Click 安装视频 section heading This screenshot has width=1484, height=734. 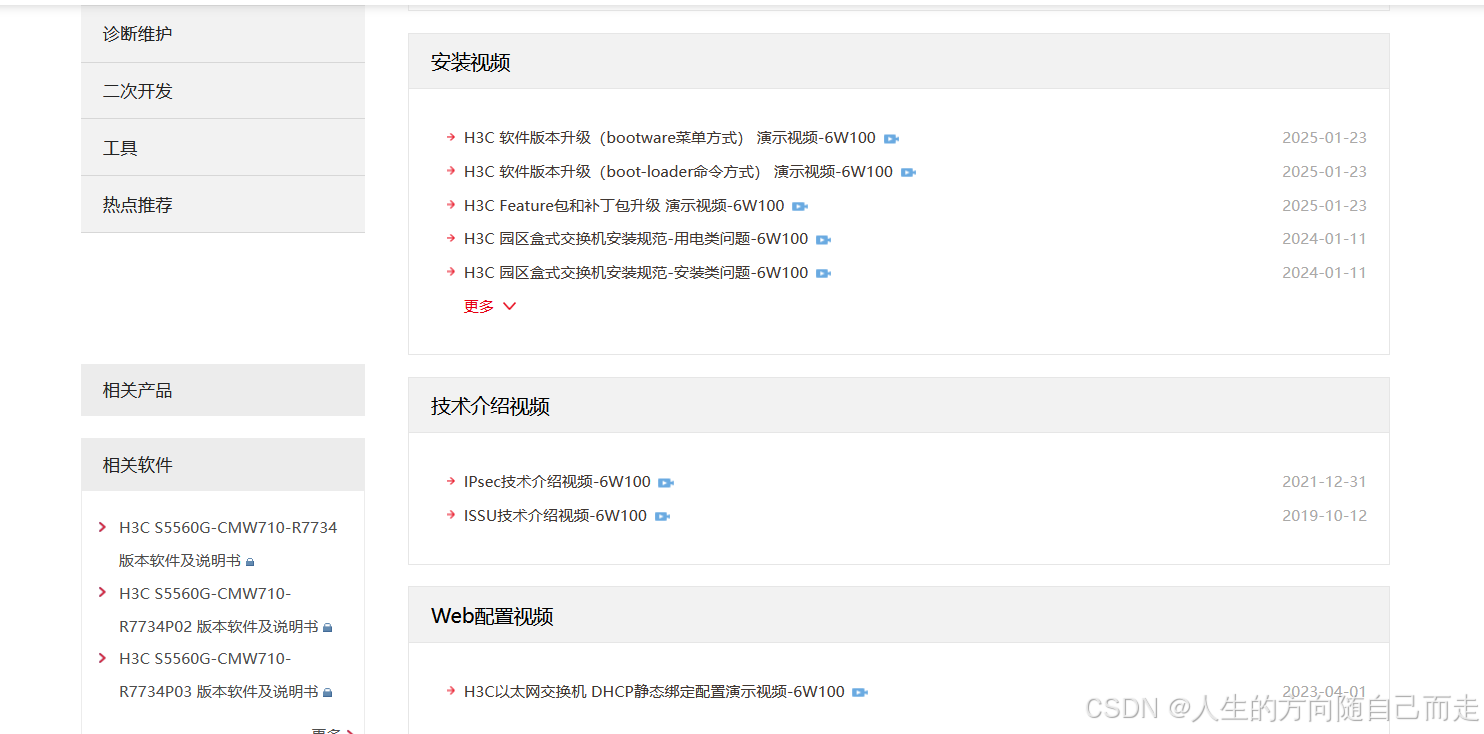coord(471,62)
